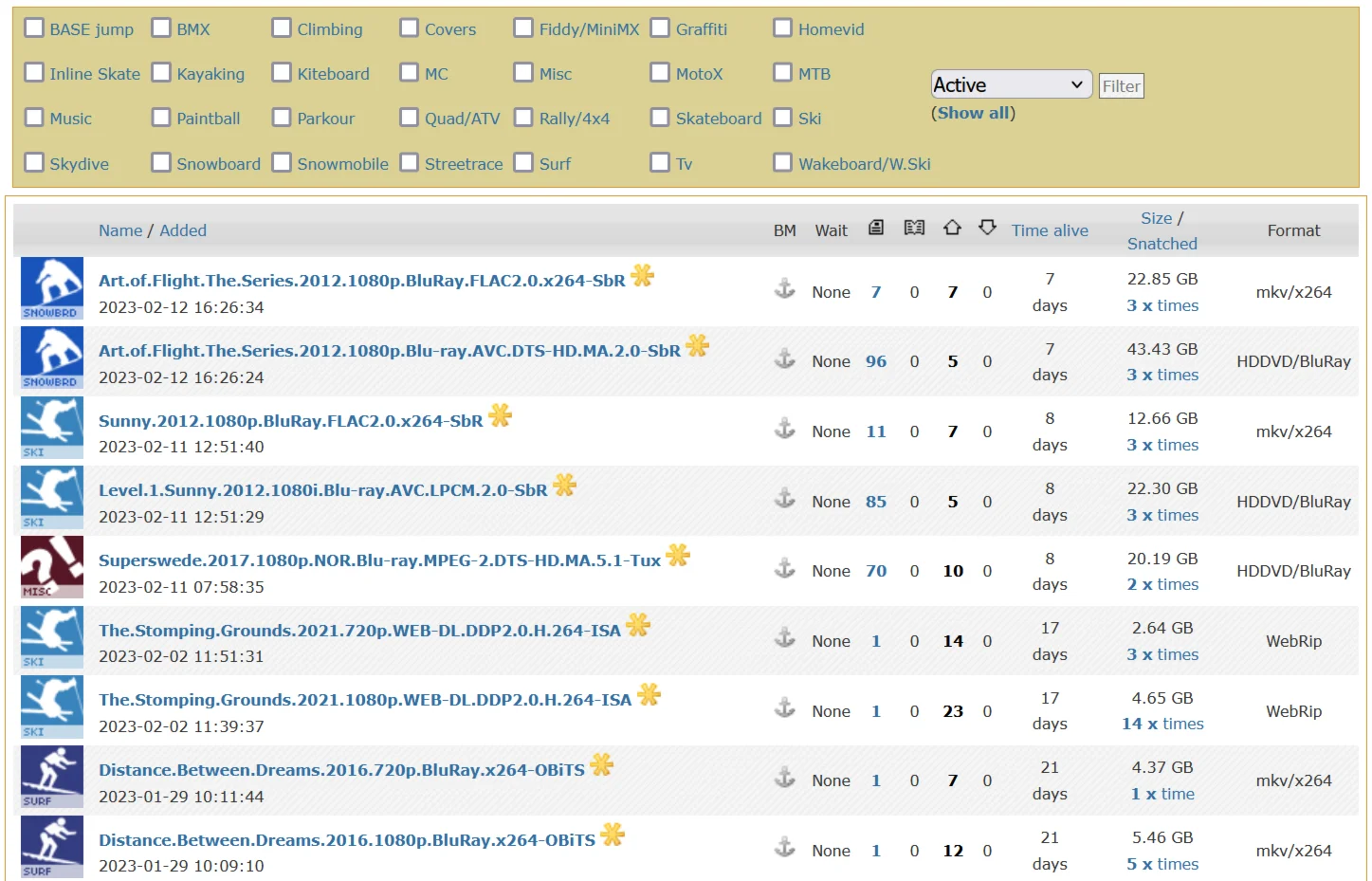Image resolution: width=1372 pixels, height=881 pixels.
Task: Click the Misc category icon for Superswede row
Action: click(52, 567)
